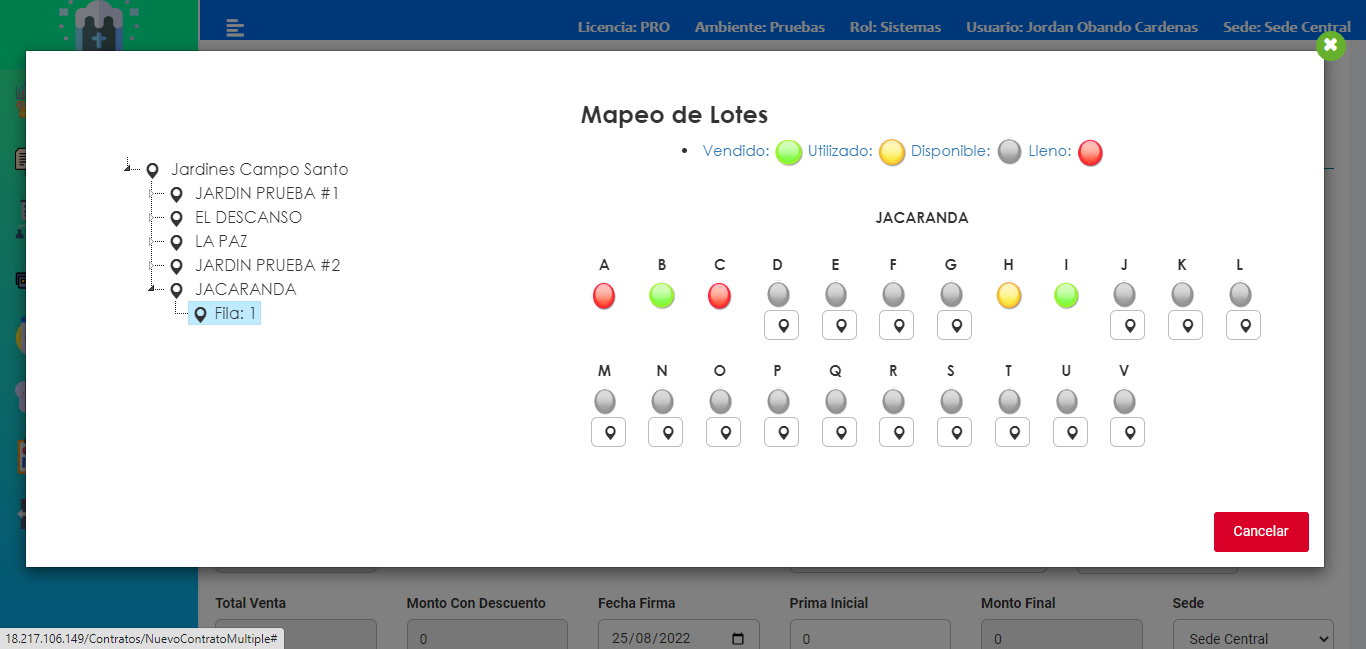
Task: Click the green light under lot B
Action: 662,296
